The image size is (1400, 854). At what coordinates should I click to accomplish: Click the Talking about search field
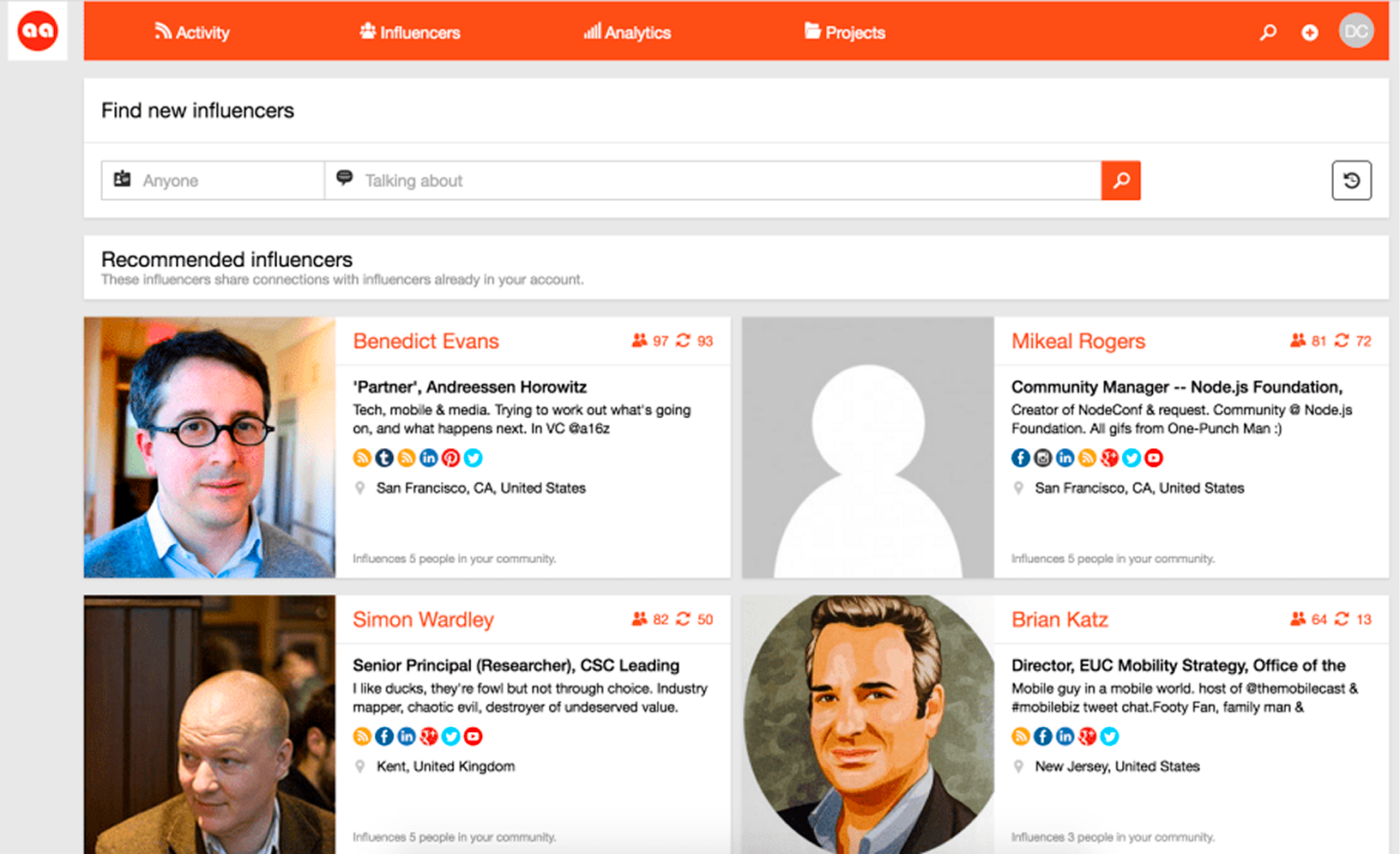pos(713,180)
